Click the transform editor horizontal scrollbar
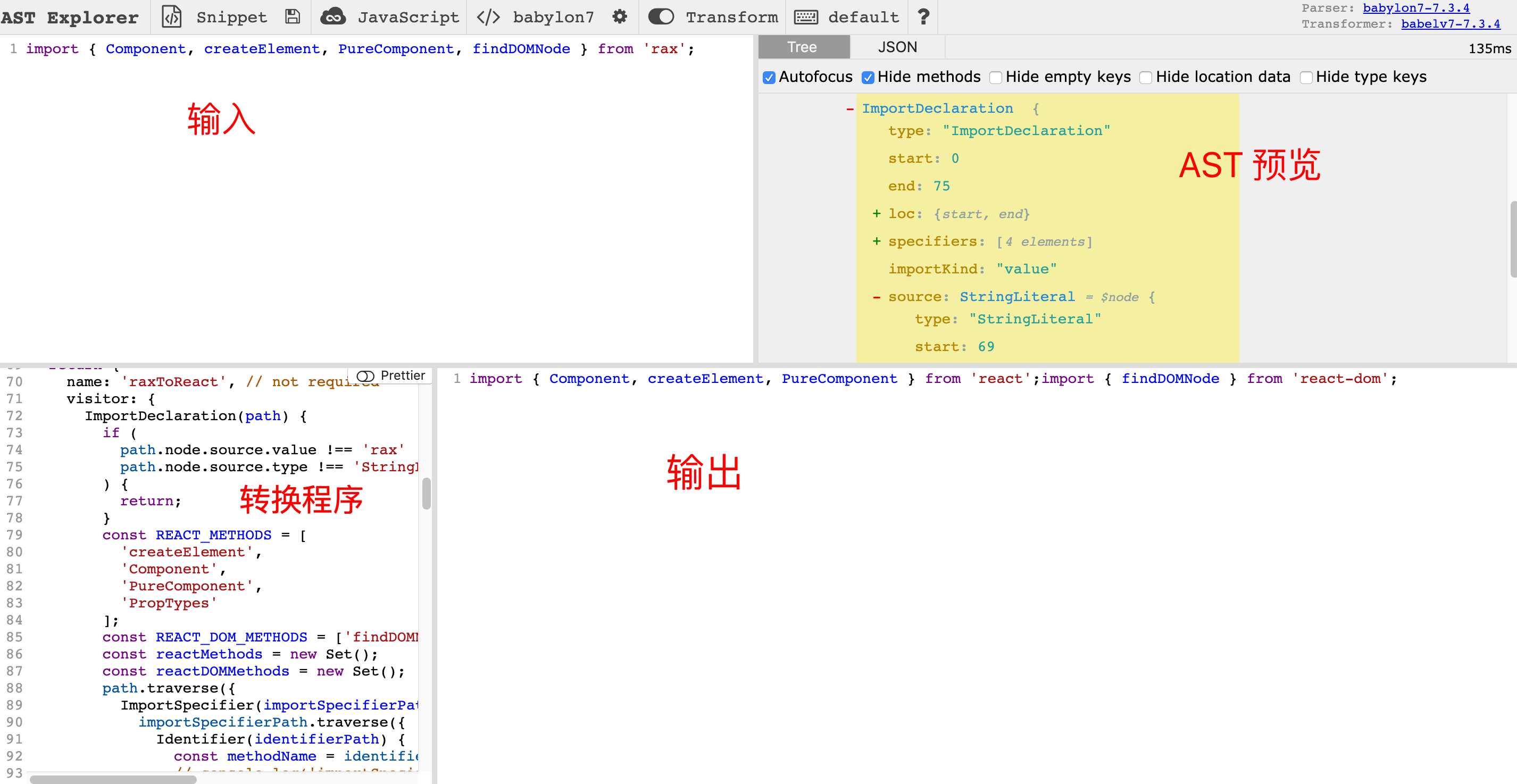This screenshot has width=1517, height=784. (x=113, y=779)
